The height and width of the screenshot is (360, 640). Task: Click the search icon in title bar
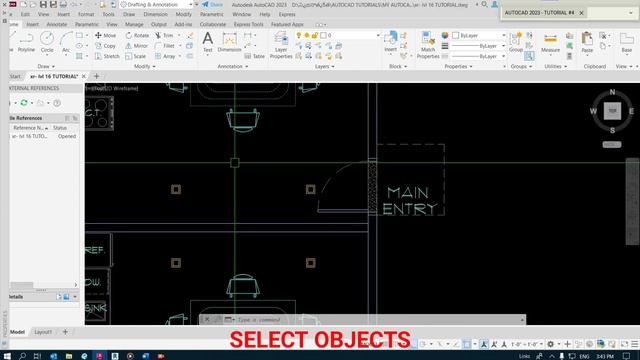484,4
